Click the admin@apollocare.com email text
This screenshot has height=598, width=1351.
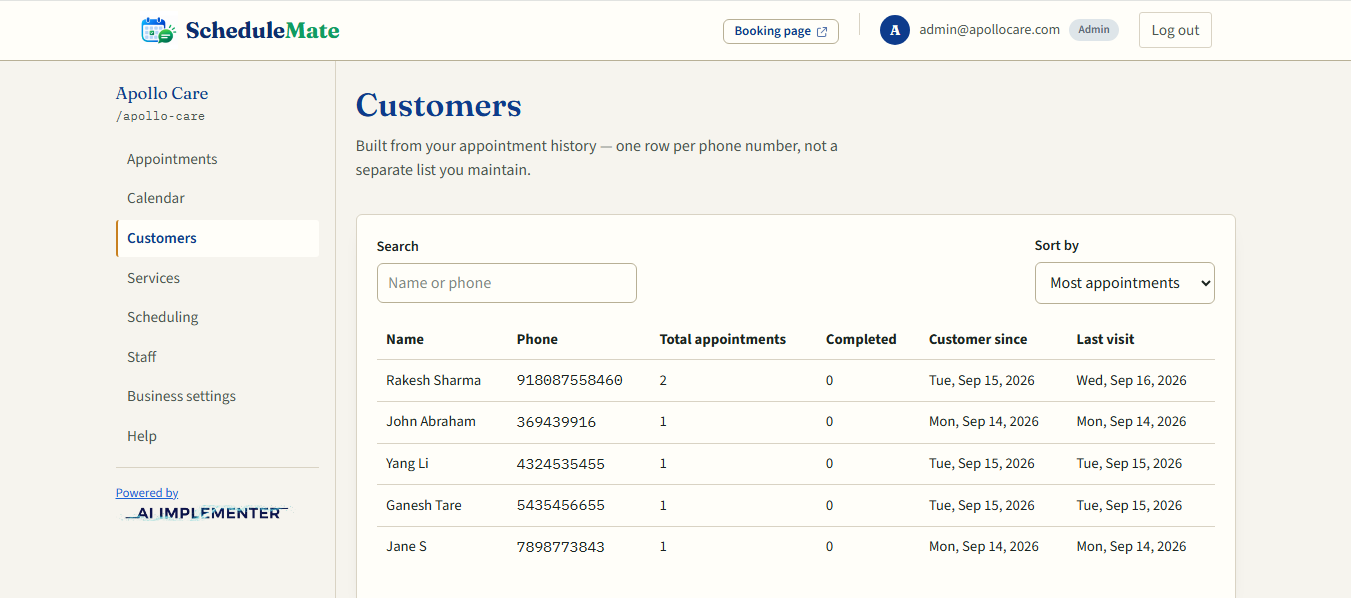tap(990, 30)
